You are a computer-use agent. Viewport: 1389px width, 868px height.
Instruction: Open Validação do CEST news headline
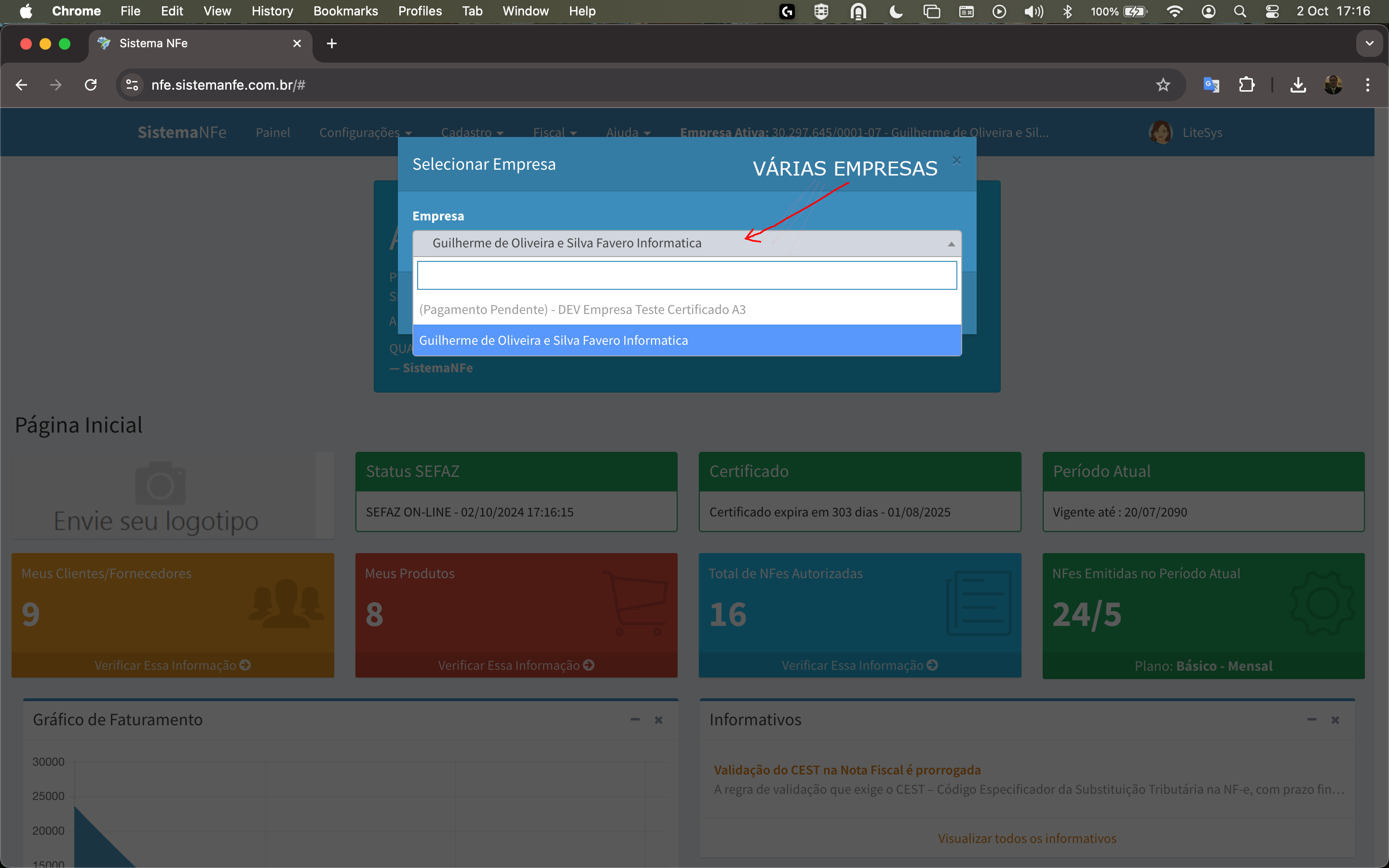click(847, 770)
